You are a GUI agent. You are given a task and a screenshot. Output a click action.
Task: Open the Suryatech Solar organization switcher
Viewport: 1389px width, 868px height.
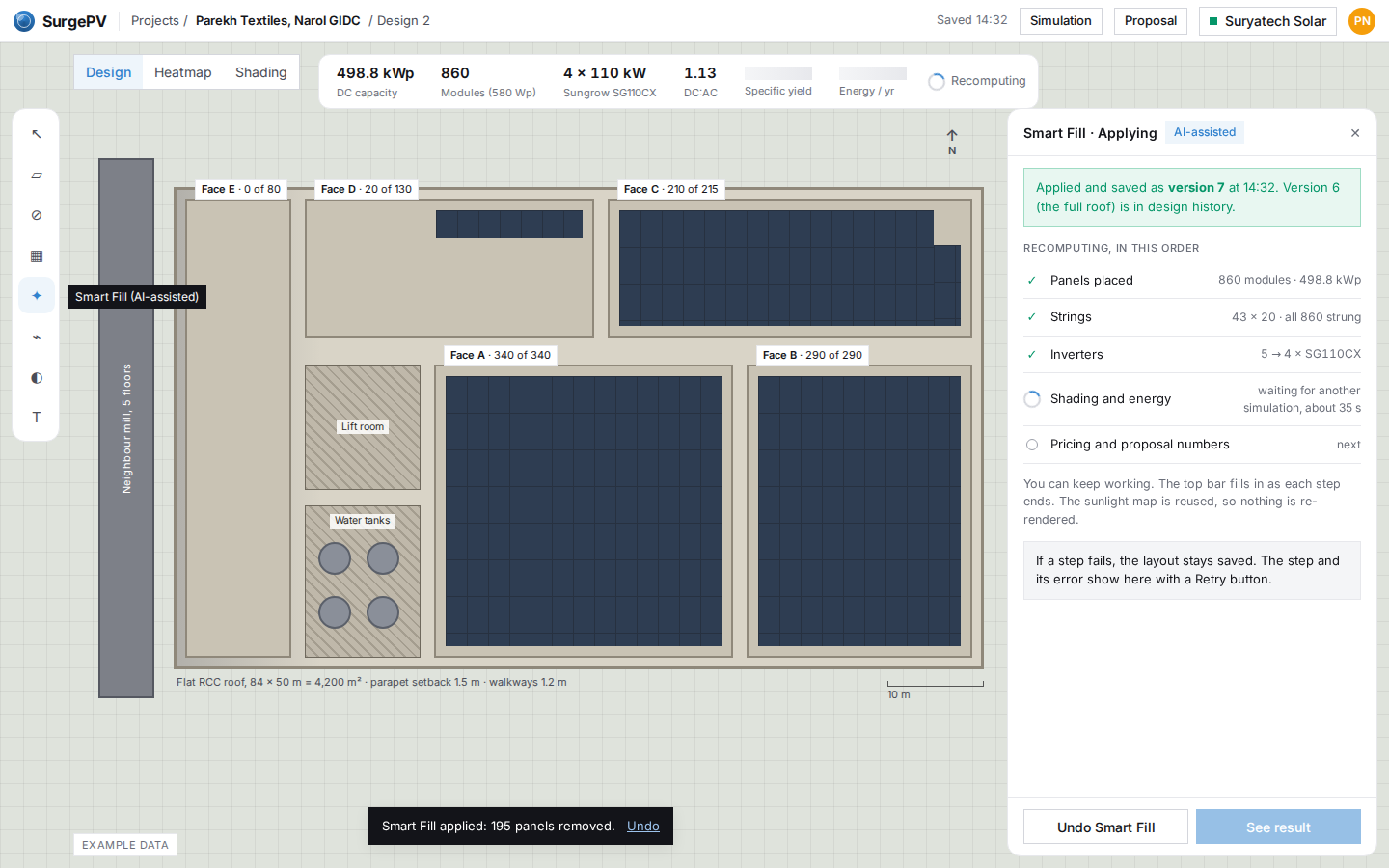[x=1267, y=20]
